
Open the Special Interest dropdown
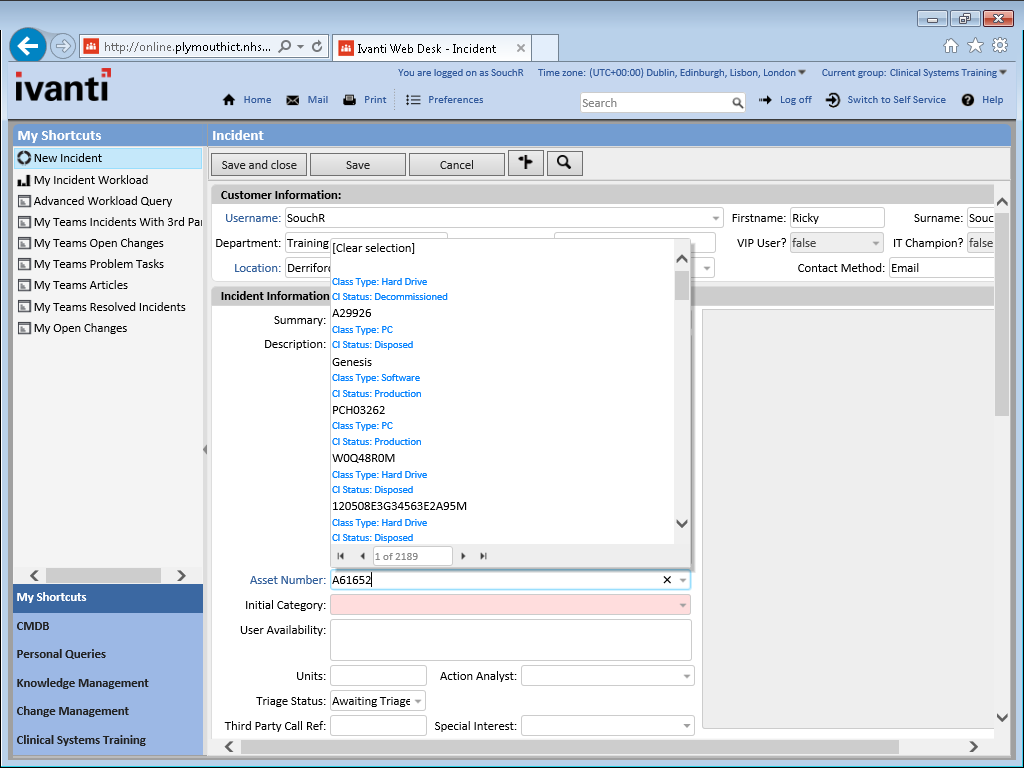tap(686, 726)
